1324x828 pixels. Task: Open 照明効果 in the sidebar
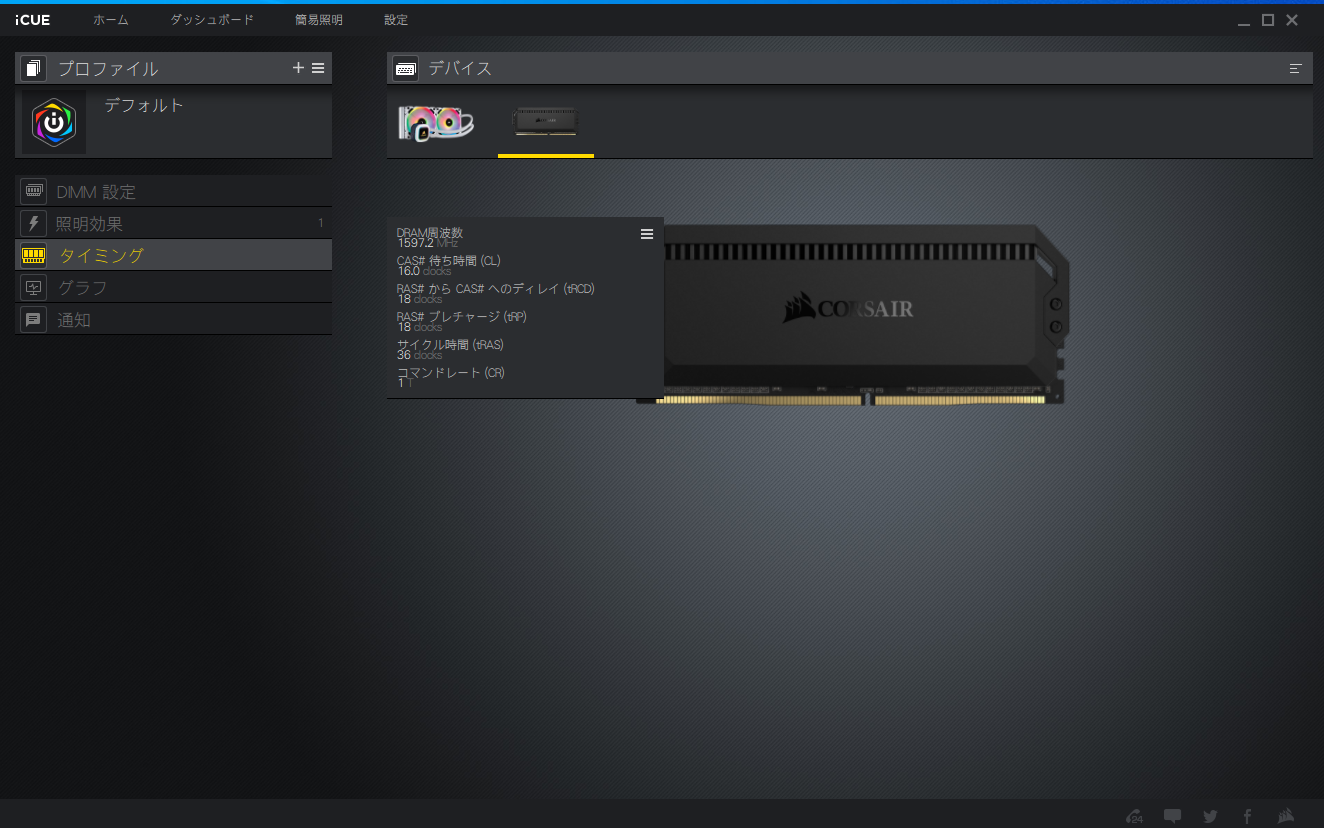pos(173,224)
